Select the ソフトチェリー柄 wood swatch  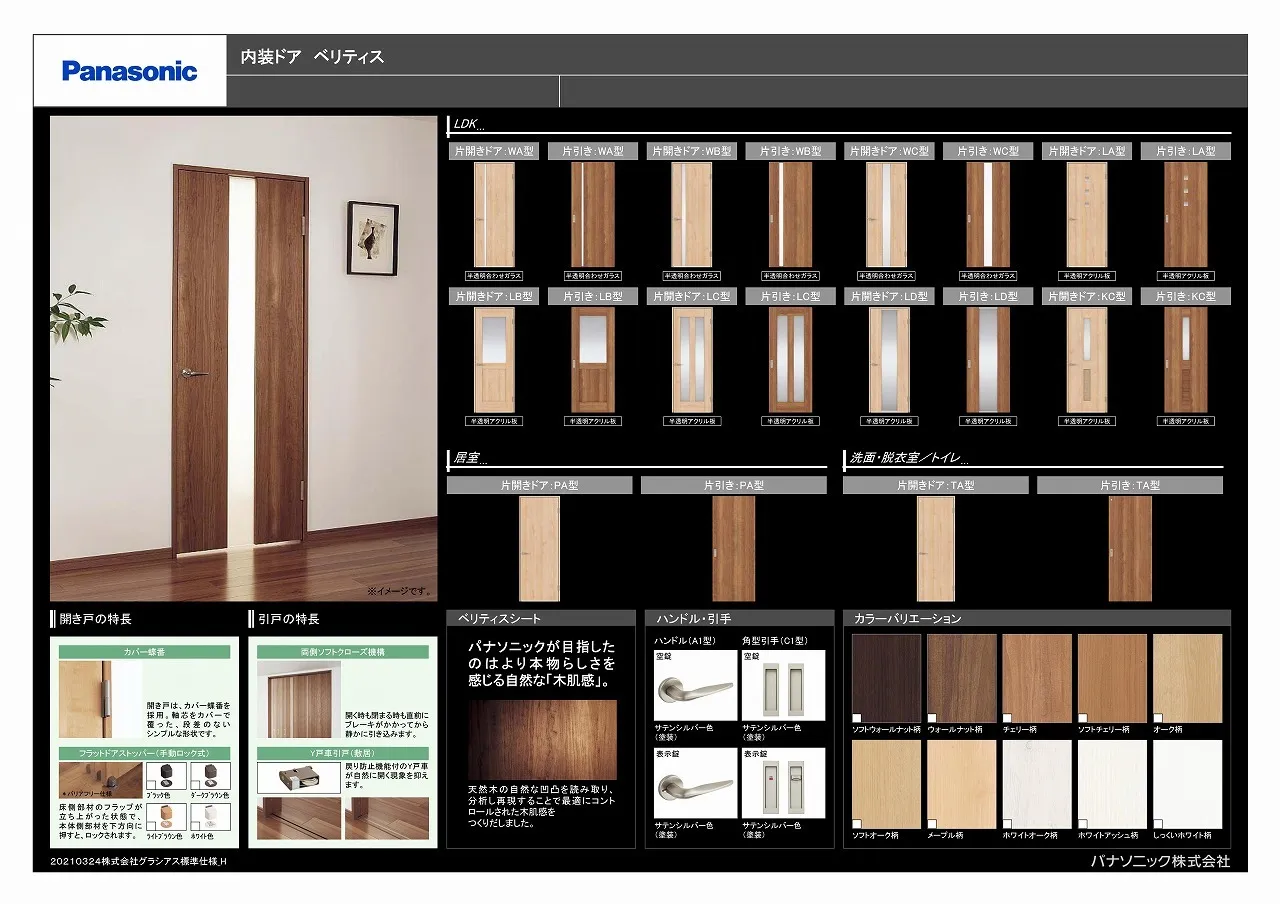coord(1112,678)
